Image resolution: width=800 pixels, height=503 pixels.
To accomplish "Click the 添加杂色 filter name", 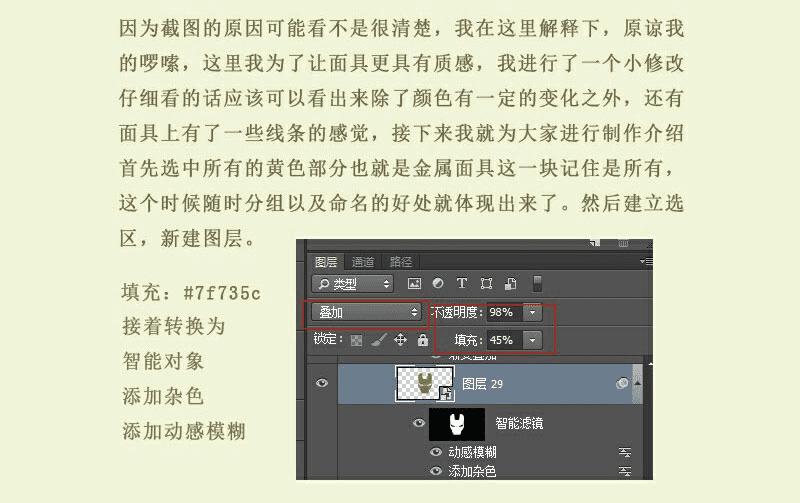I will pyautogui.click(x=472, y=471).
